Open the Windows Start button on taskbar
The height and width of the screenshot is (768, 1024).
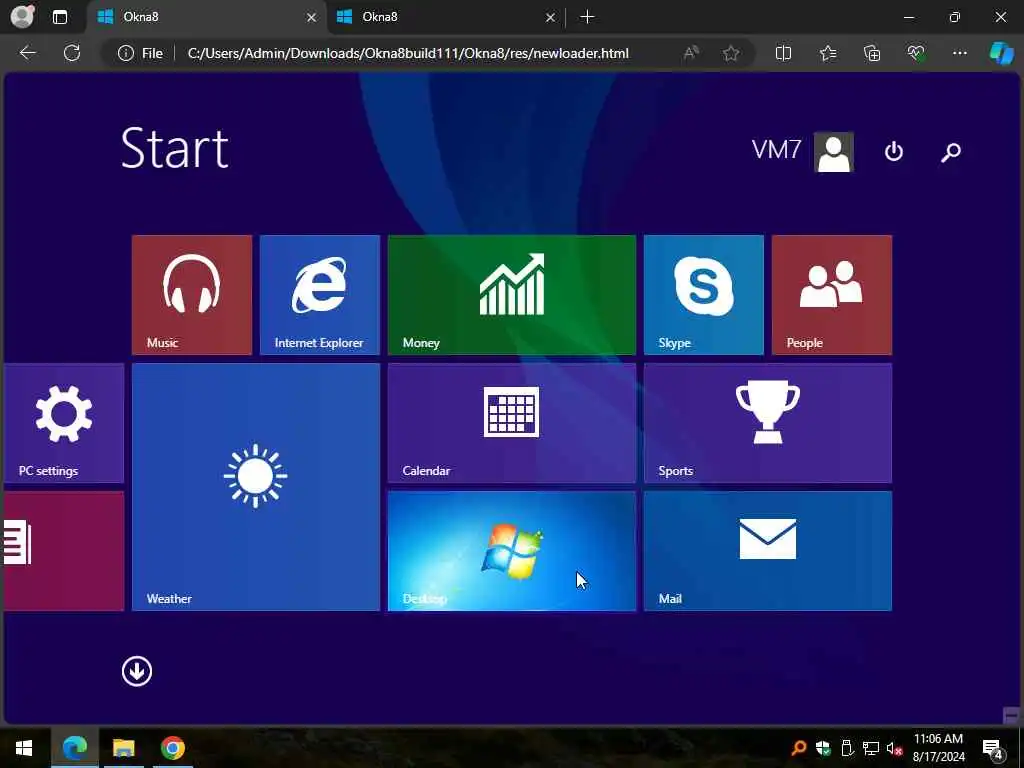(x=24, y=748)
